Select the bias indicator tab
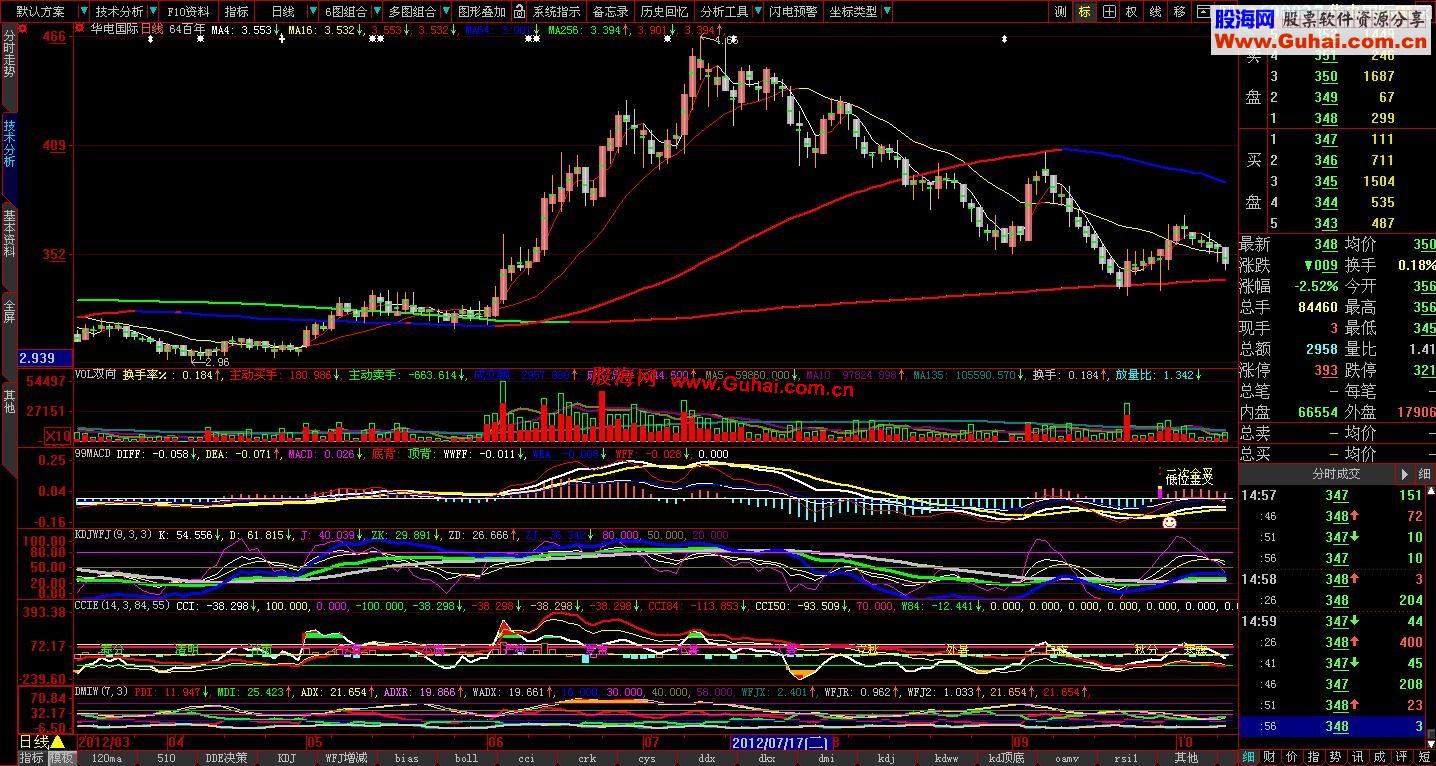The height and width of the screenshot is (766, 1436). 406,758
